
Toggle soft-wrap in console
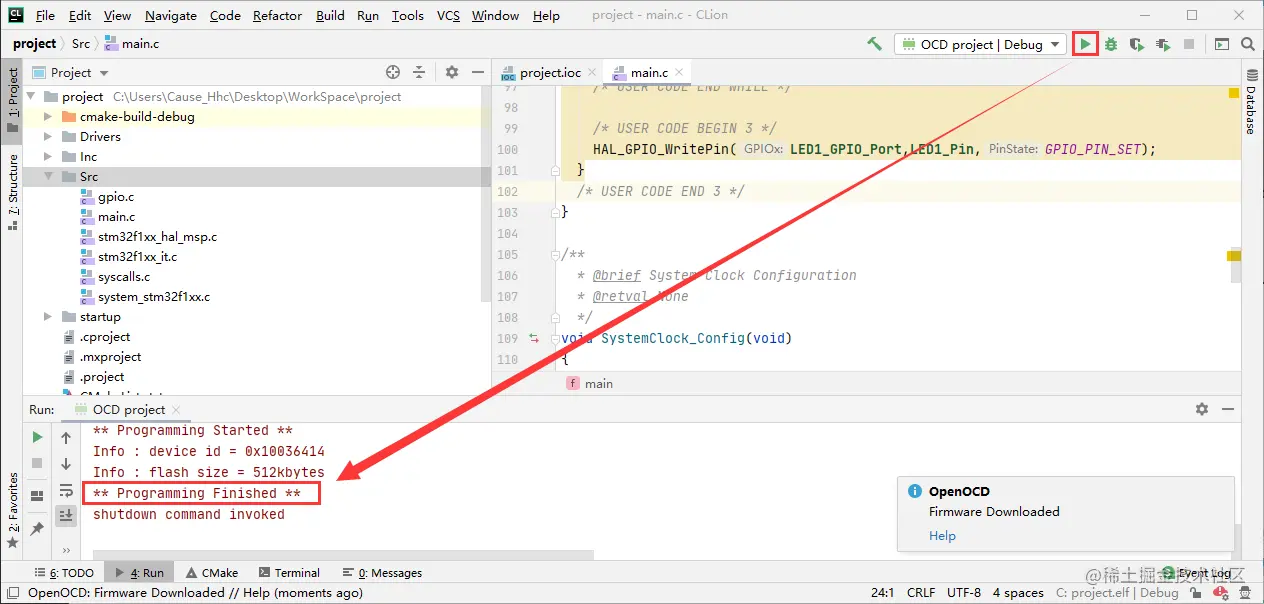pyautogui.click(x=66, y=490)
